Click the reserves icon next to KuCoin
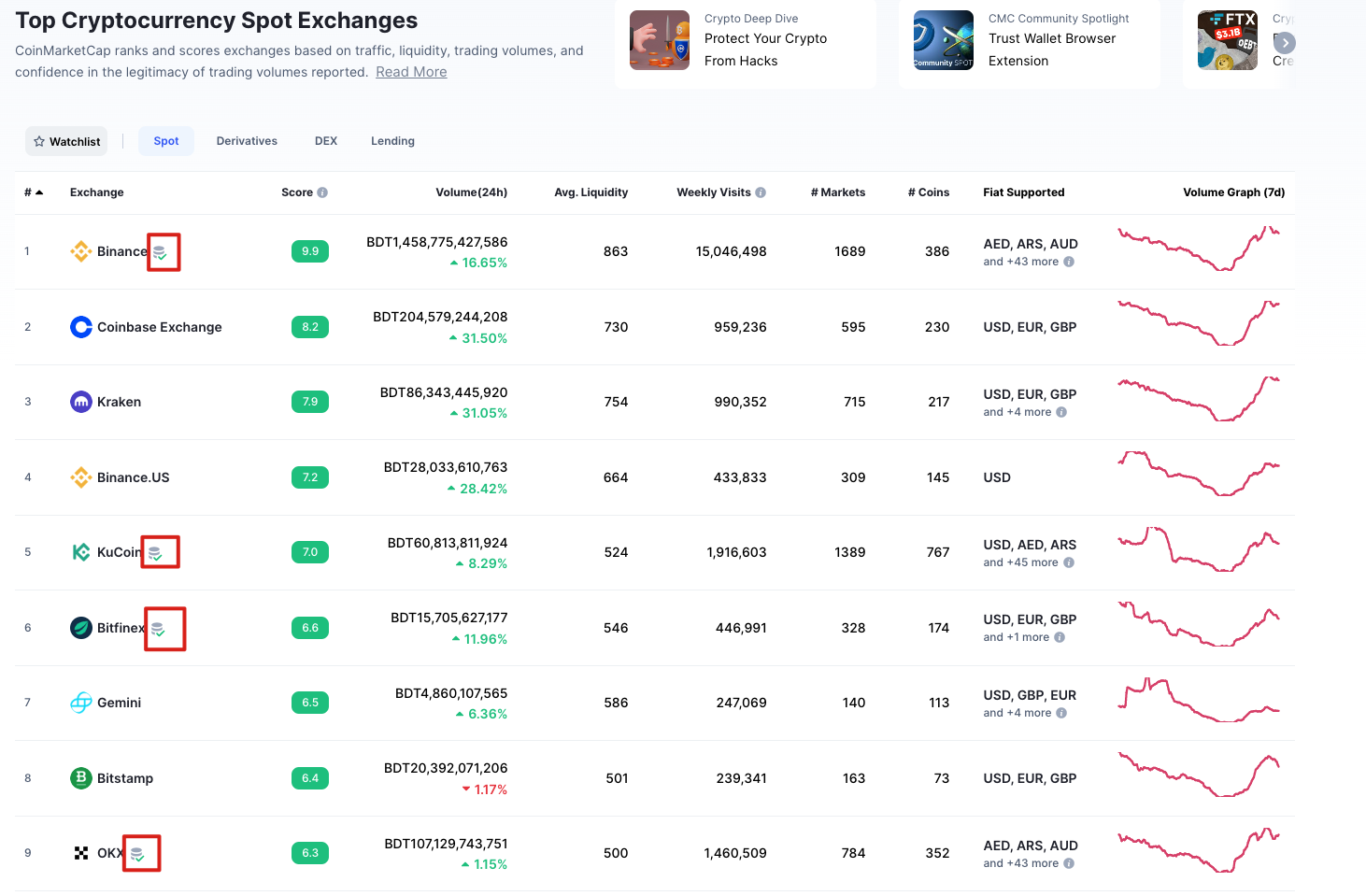 click(156, 553)
